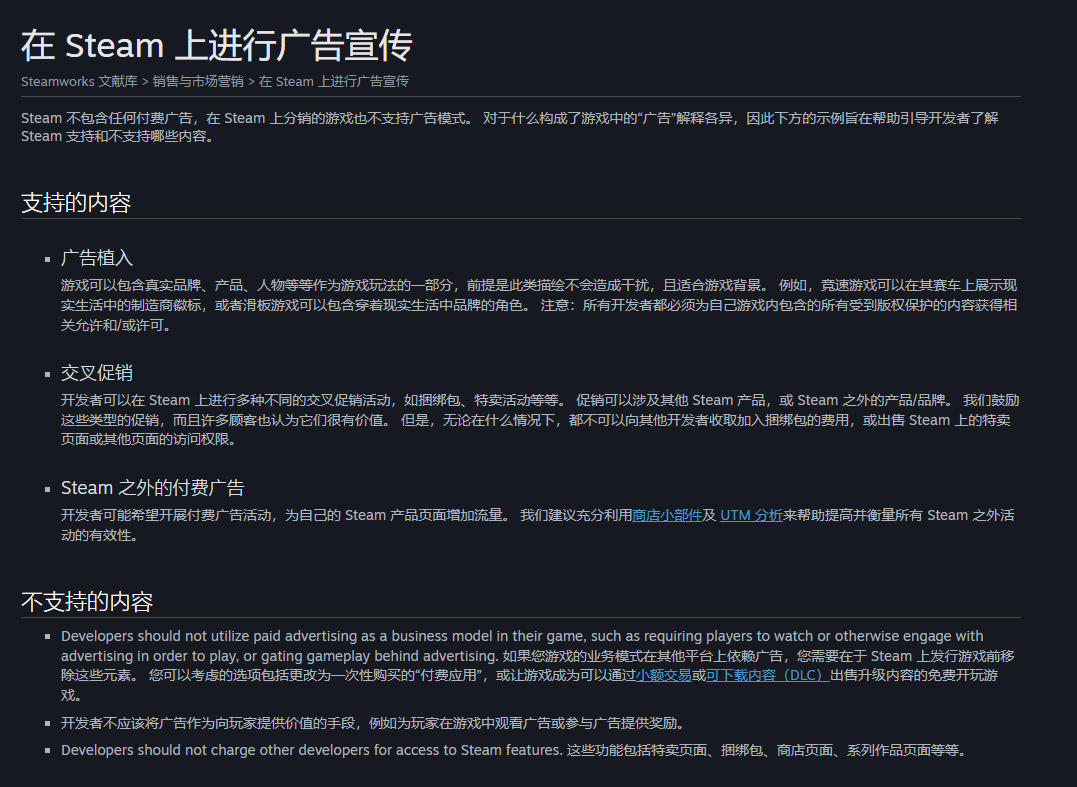Open the 商店小部件 link

pos(666,515)
